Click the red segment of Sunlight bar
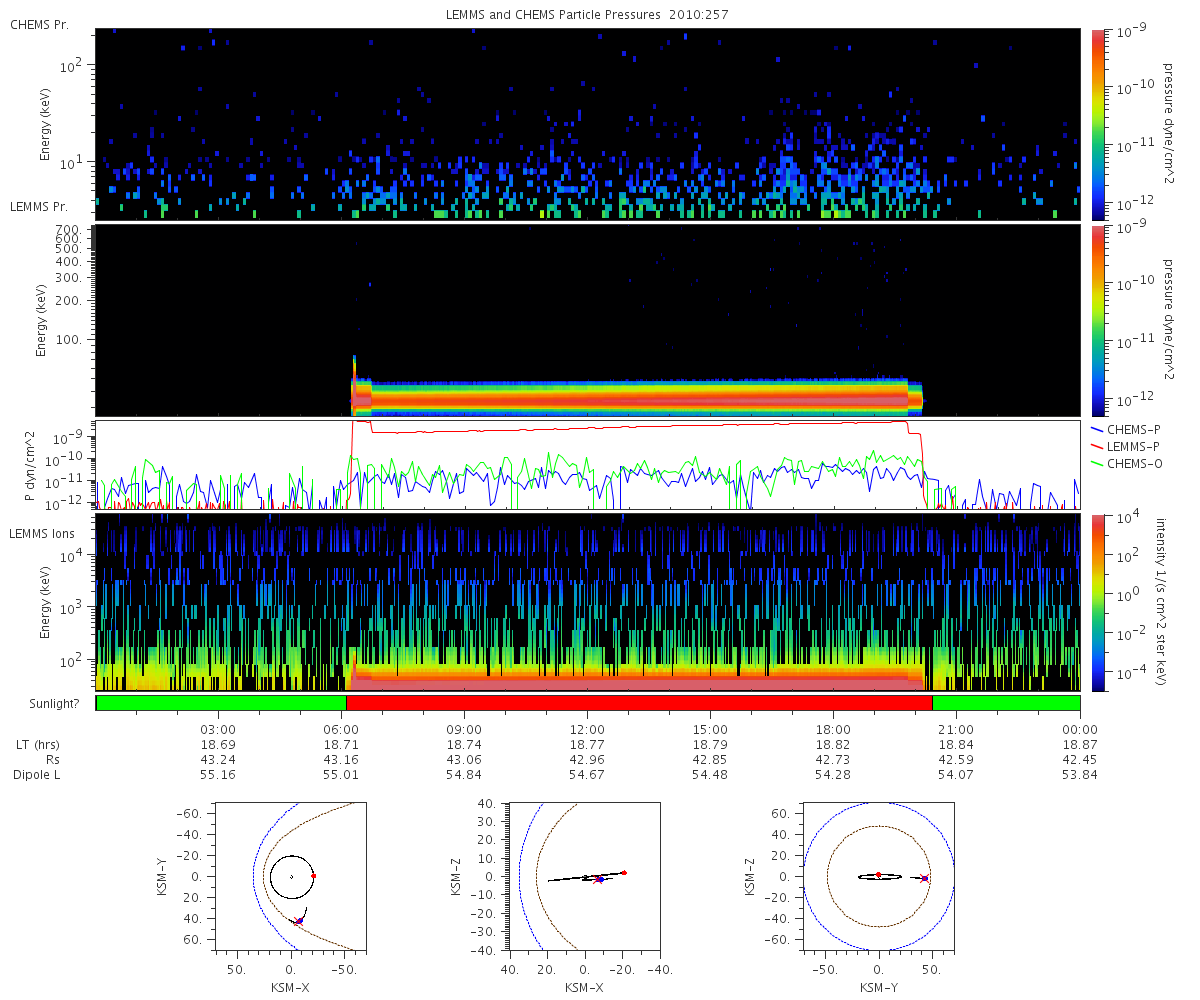The height and width of the screenshot is (1000, 1200). pyautogui.click(x=638, y=703)
